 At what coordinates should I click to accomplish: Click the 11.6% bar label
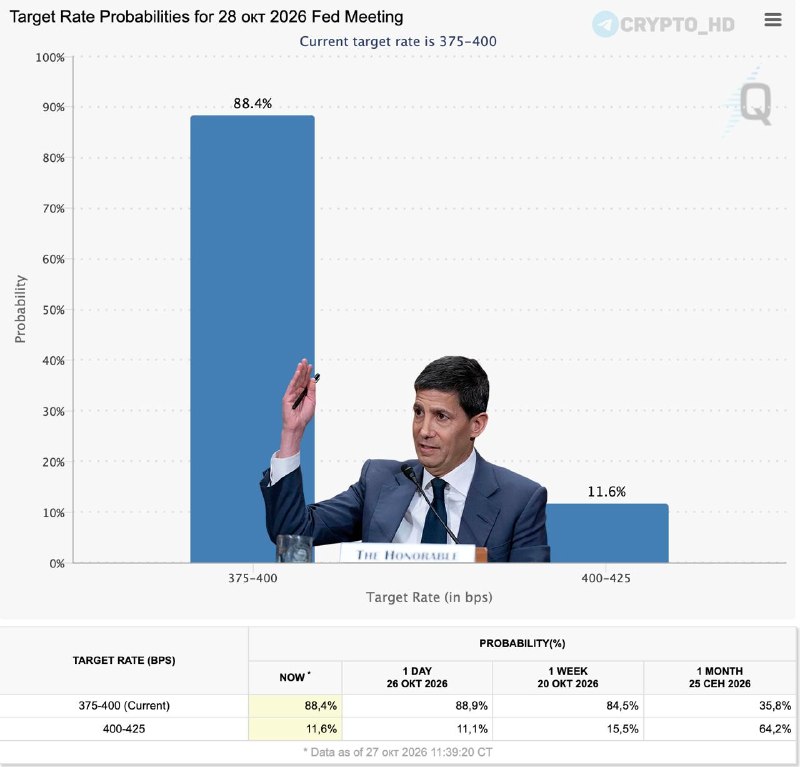tap(606, 491)
